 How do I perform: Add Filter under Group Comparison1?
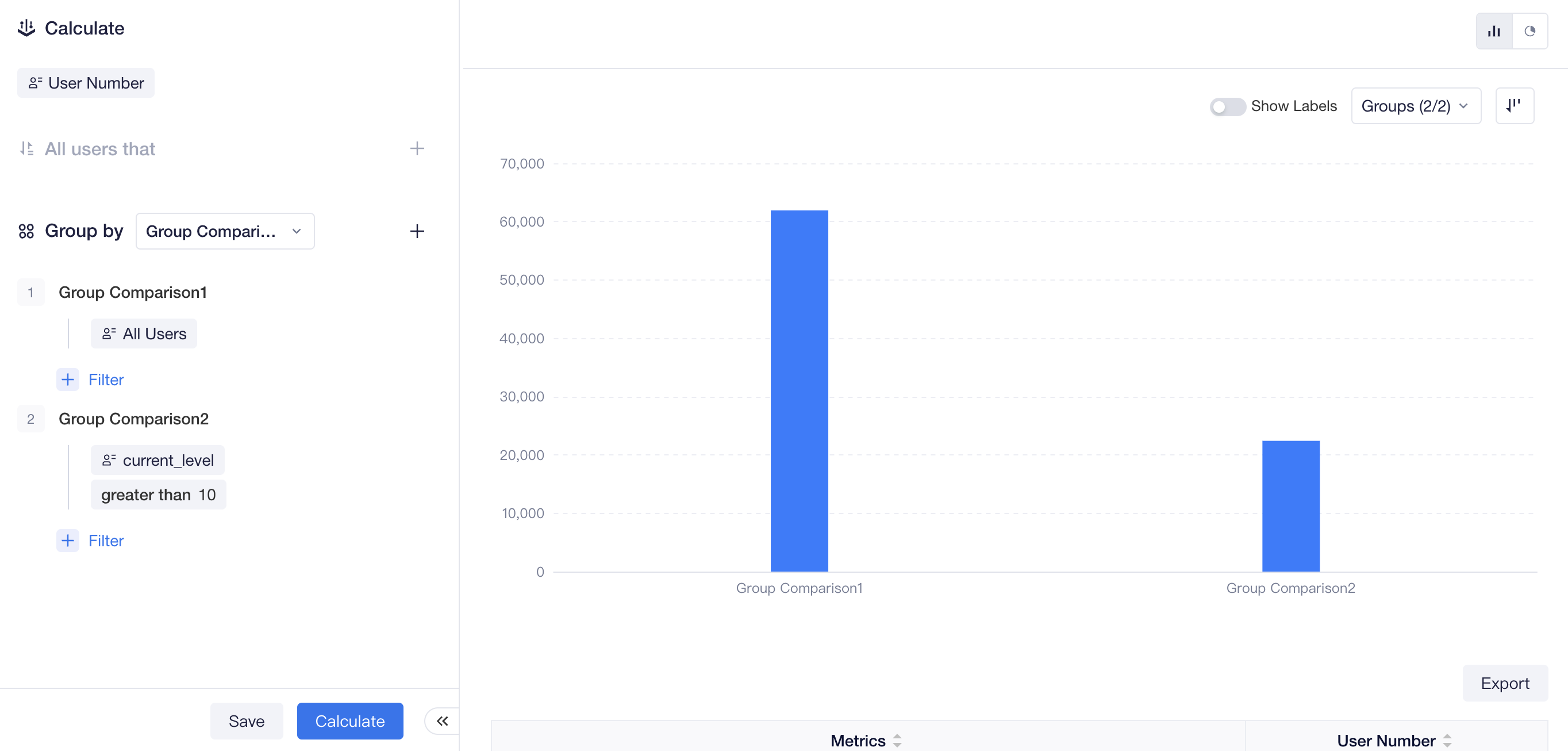point(91,380)
